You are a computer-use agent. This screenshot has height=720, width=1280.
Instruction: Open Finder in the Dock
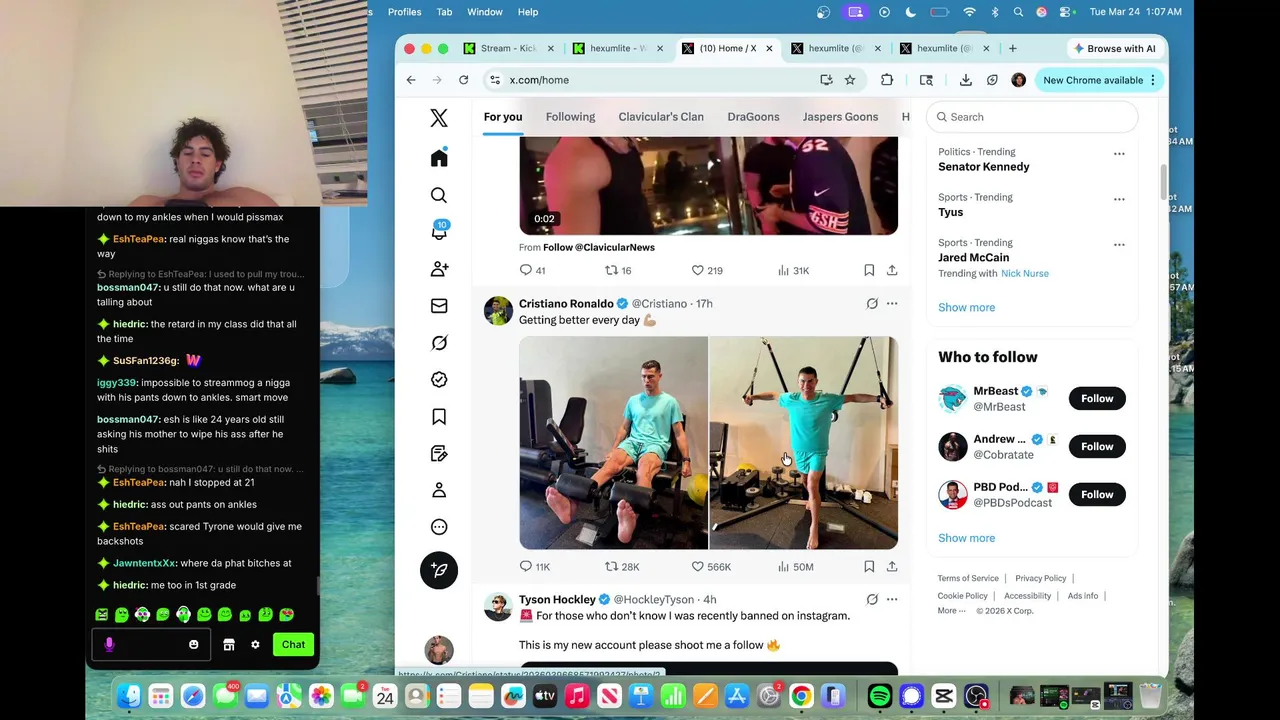tap(129, 696)
